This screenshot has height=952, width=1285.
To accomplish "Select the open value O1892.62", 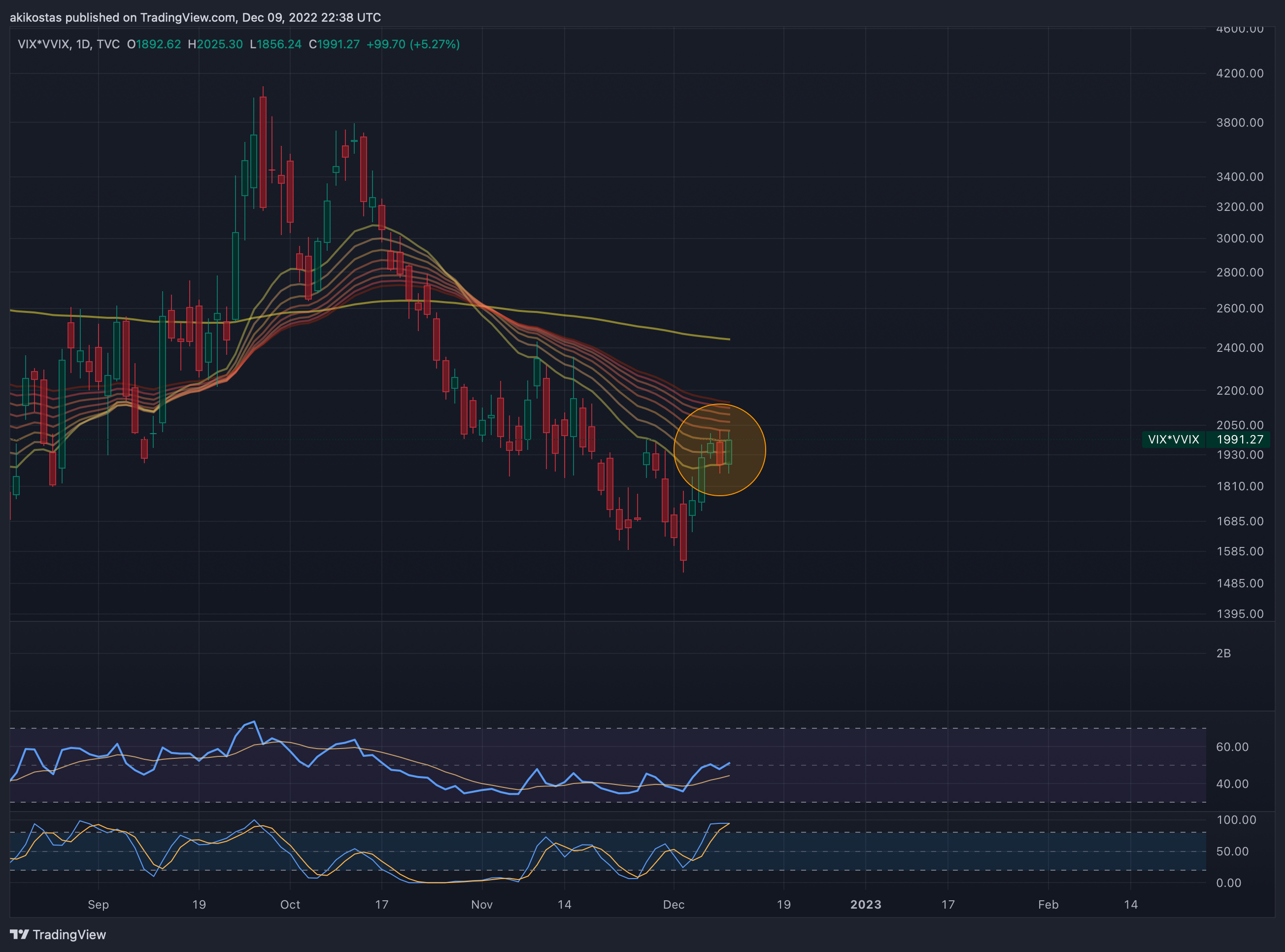I will [x=154, y=44].
